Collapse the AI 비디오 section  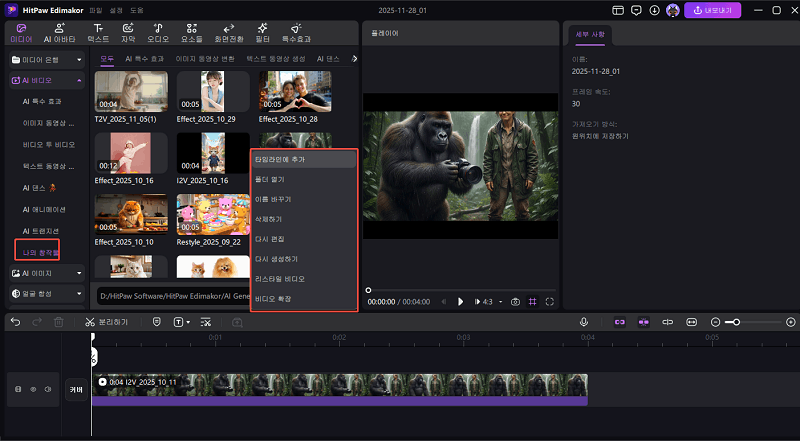(77, 80)
